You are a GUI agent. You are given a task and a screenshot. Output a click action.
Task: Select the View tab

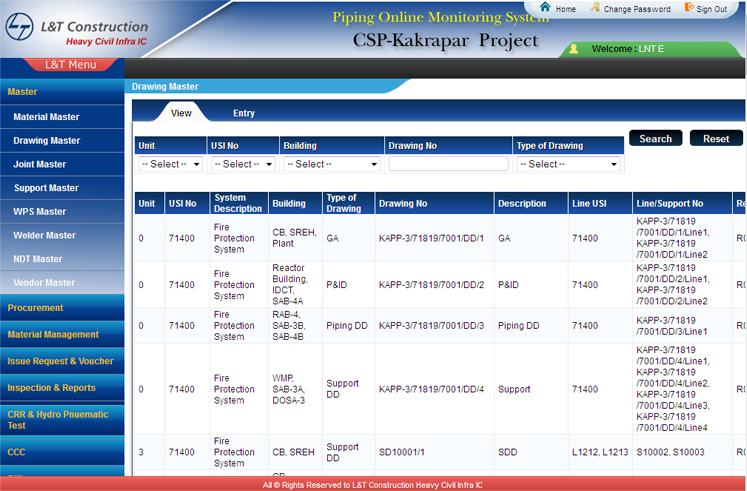click(181, 113)
